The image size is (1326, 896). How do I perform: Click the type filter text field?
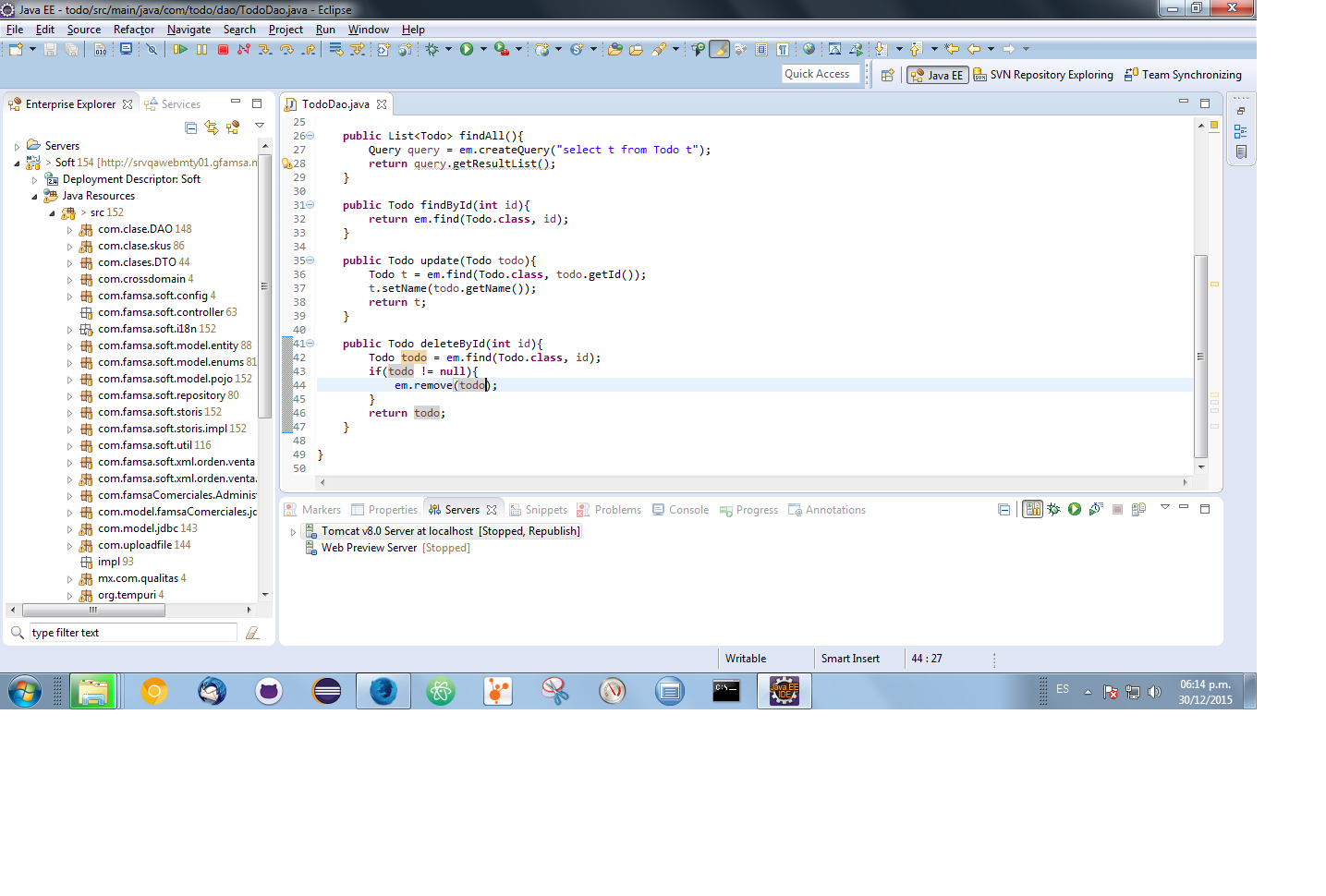tap(133, 633)
